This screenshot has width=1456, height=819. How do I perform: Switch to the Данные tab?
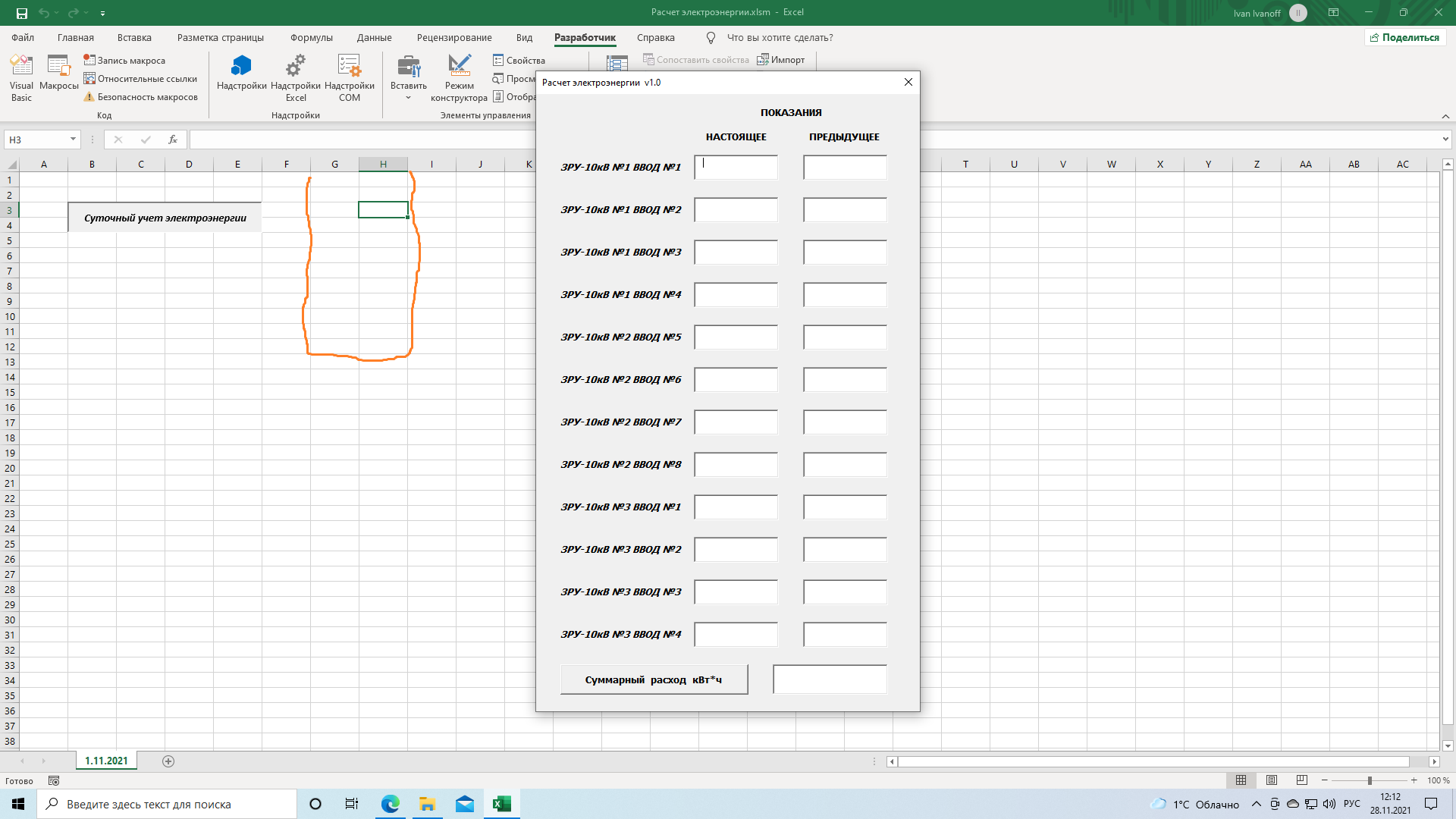[375, 37]
